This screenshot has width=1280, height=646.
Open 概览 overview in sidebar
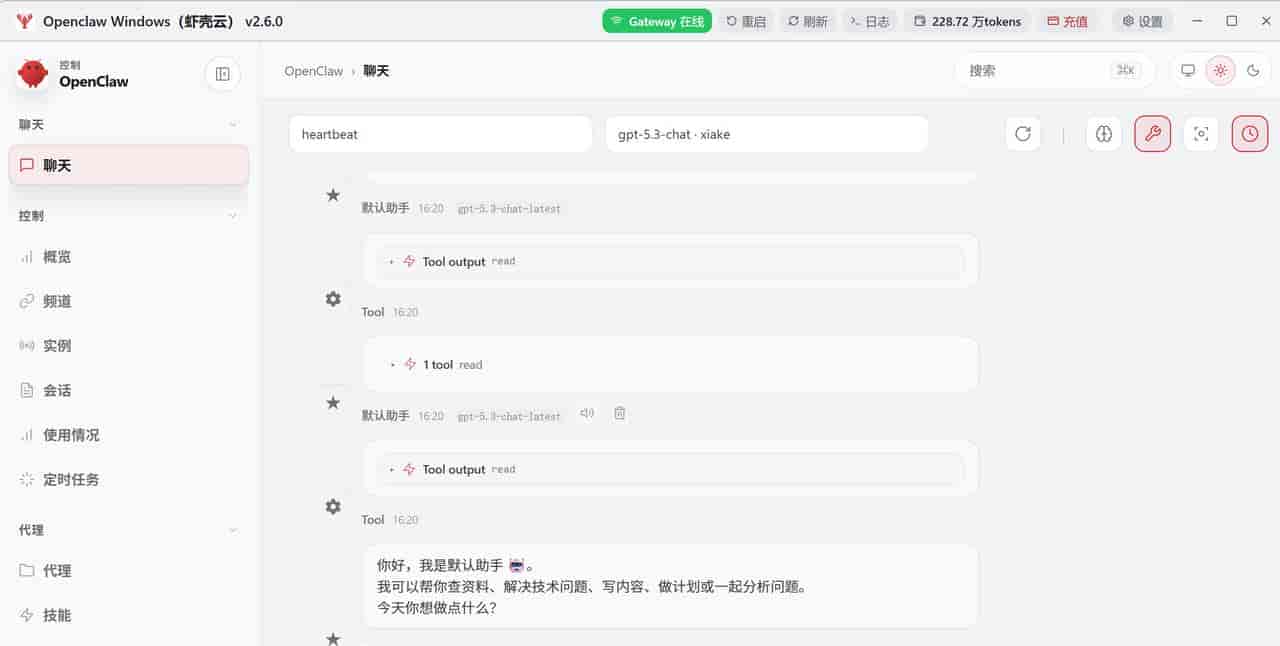point(128,257)
